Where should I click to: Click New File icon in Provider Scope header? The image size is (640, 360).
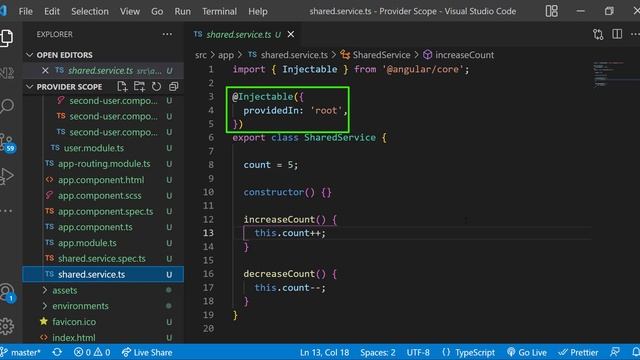tap(122, 87)
